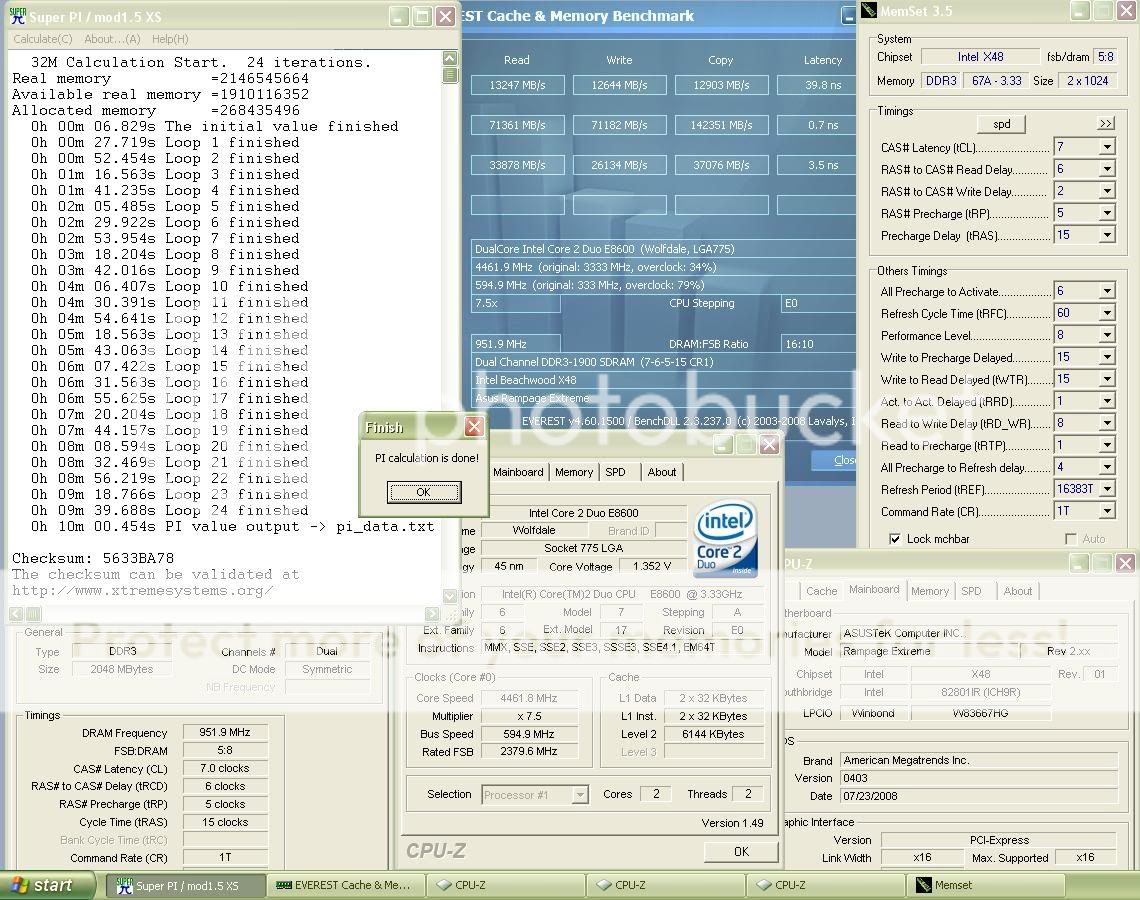Image resolution: width=1140 pixels, height=900 pixels.
Task: Open the Processor #1 selection dropdown in CPU-Z
Action: pos(579,795)
